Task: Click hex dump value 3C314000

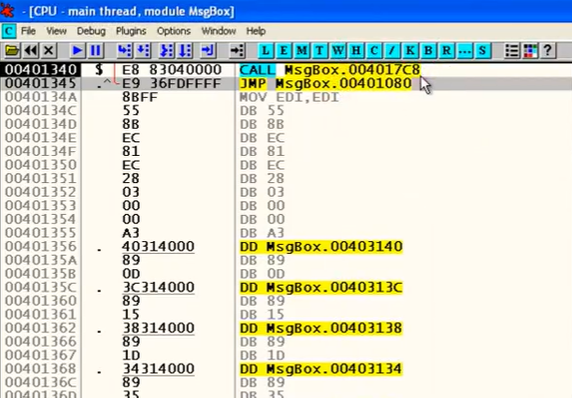Action: [158, 287]
